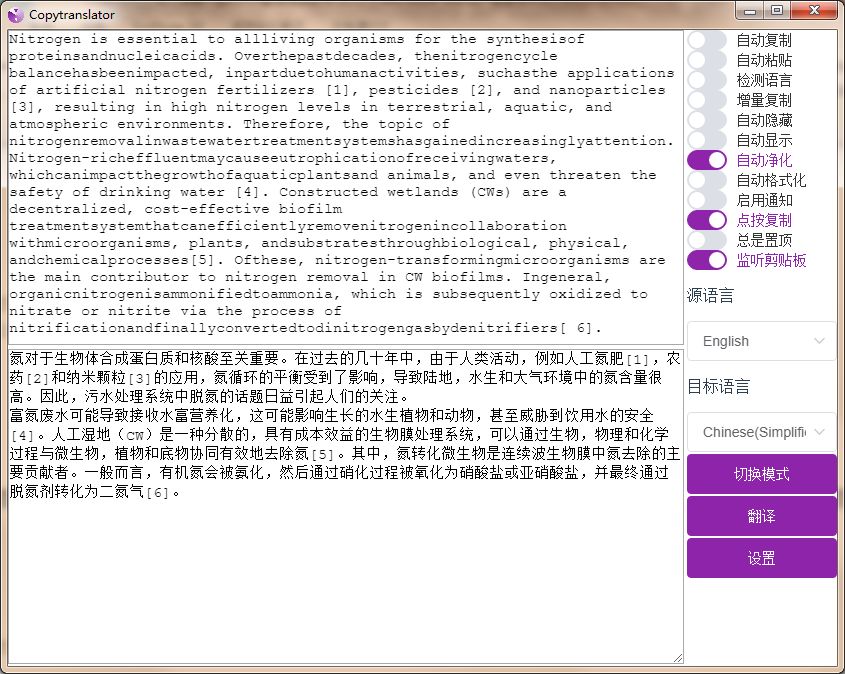This screenshot has height=674, width=845.
Task: Click the 切换模式 button
Action: coord(761,474)
